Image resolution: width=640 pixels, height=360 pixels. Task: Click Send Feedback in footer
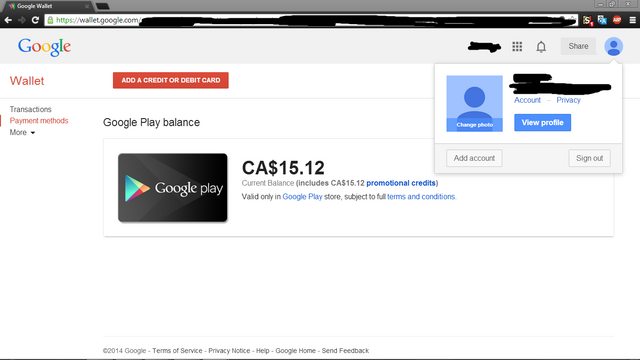(345, 351)
